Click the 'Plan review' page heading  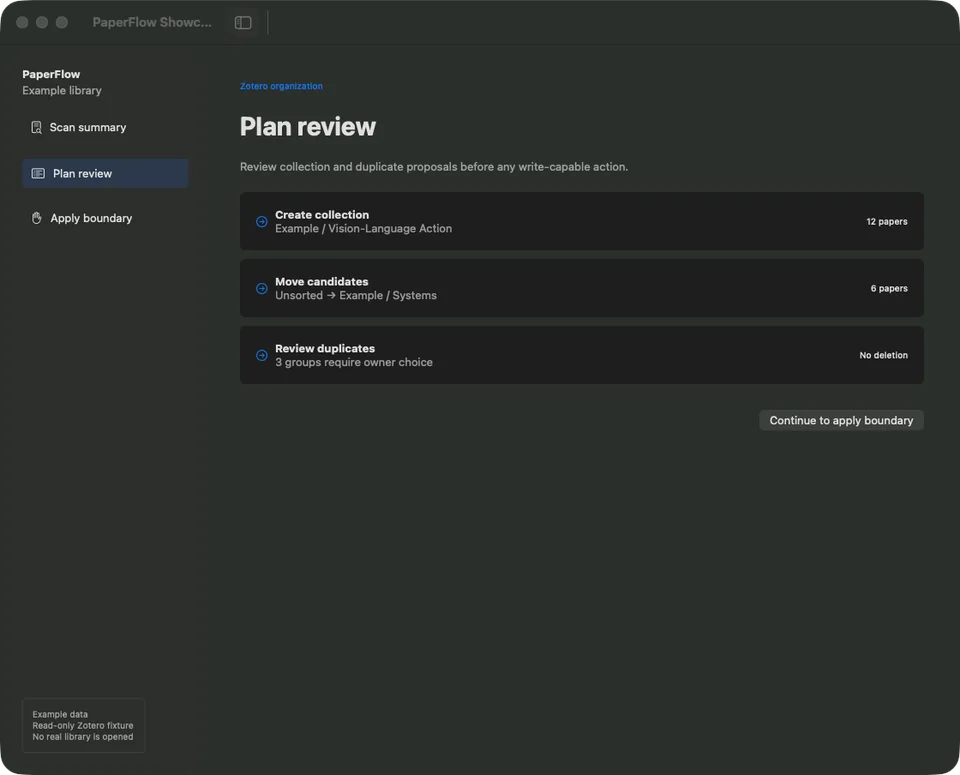308,127
